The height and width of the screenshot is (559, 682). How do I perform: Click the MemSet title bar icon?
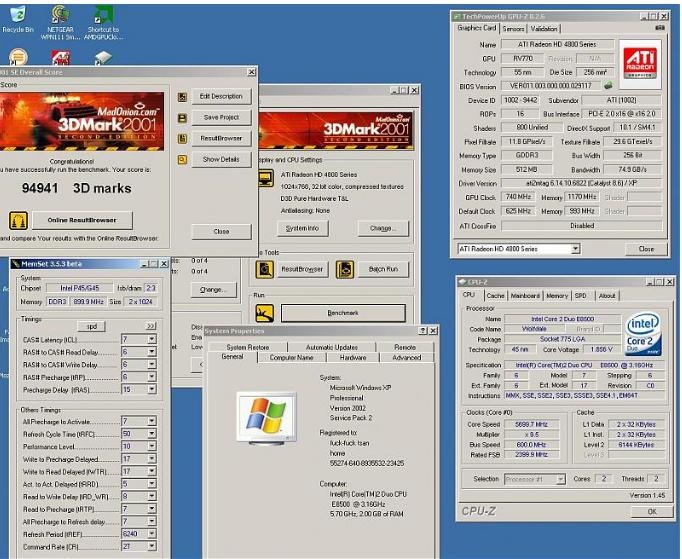16,264
